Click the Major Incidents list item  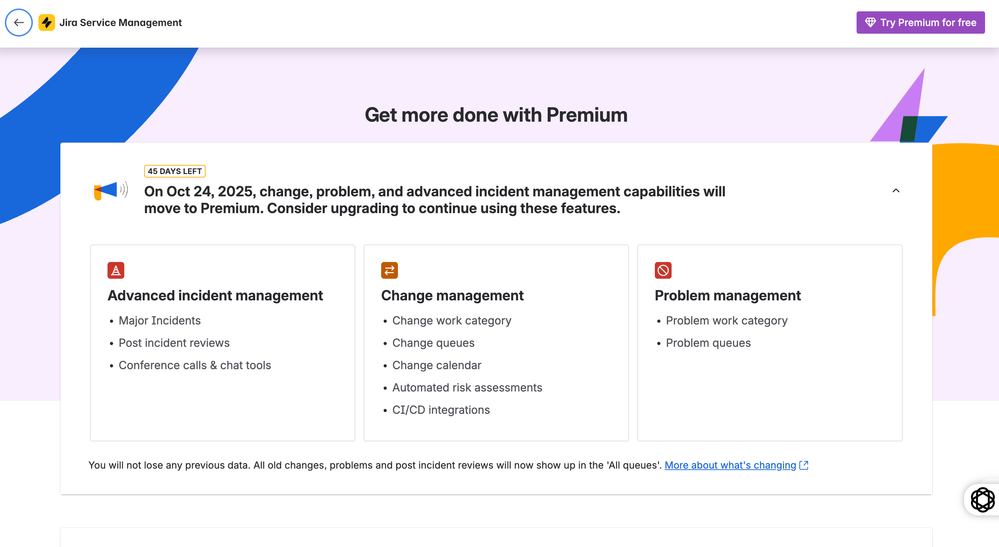click(159, 321)
